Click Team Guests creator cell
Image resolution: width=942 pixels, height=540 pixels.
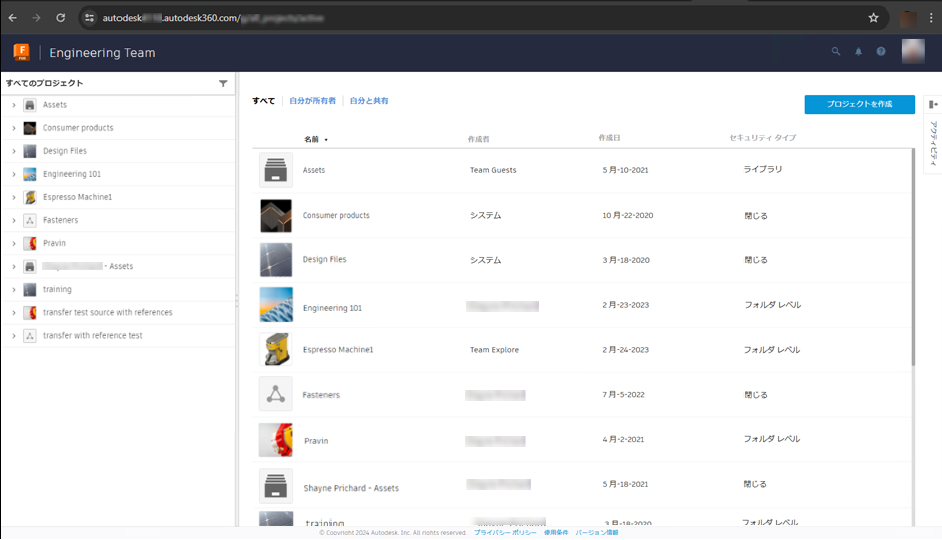493,170
